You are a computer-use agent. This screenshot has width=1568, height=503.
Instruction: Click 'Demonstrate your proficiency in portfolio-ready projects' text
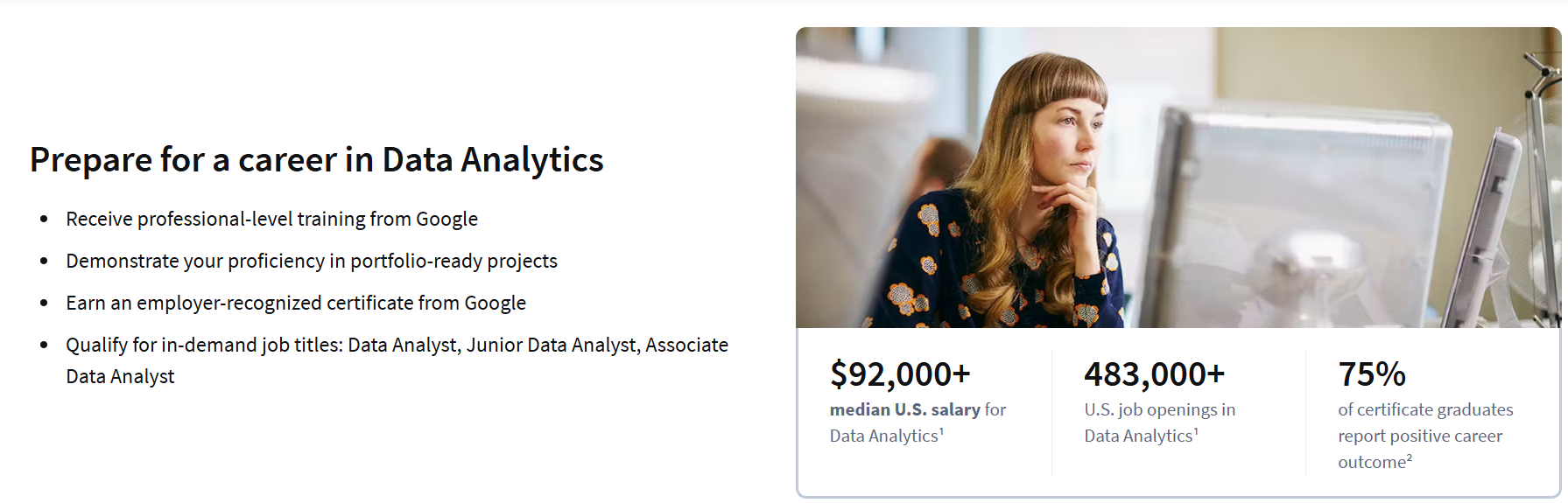(x=311, y=261)
